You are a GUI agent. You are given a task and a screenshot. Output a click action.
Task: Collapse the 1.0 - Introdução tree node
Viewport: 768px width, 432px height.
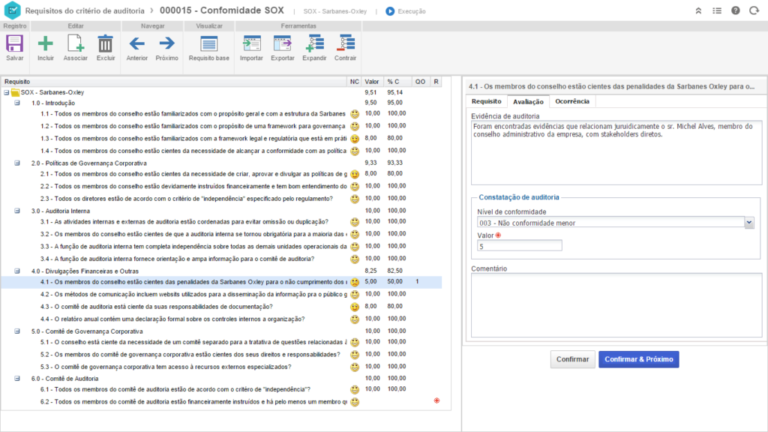click(17, 103)
